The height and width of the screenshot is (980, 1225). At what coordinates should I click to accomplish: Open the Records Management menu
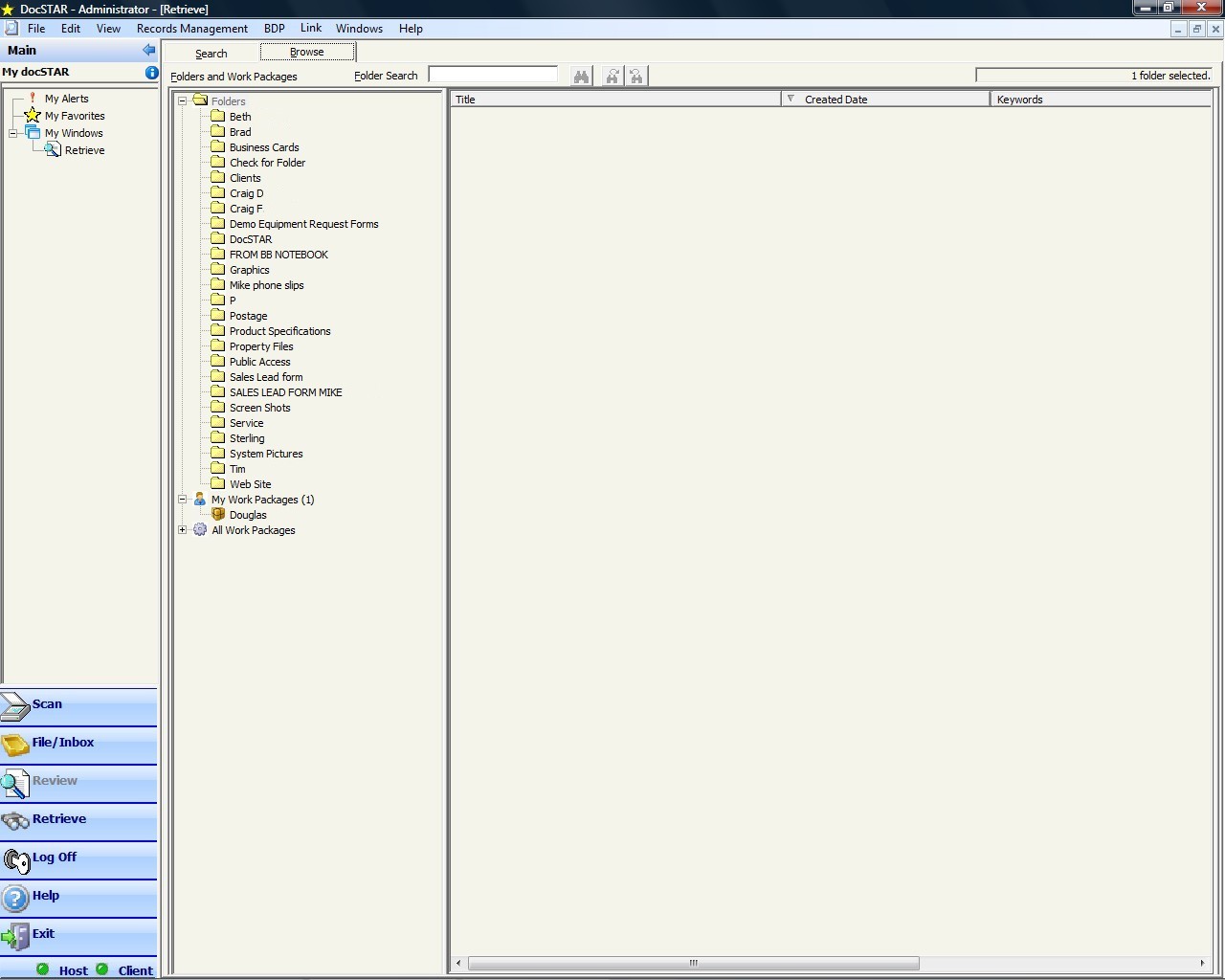pos(192,29)
